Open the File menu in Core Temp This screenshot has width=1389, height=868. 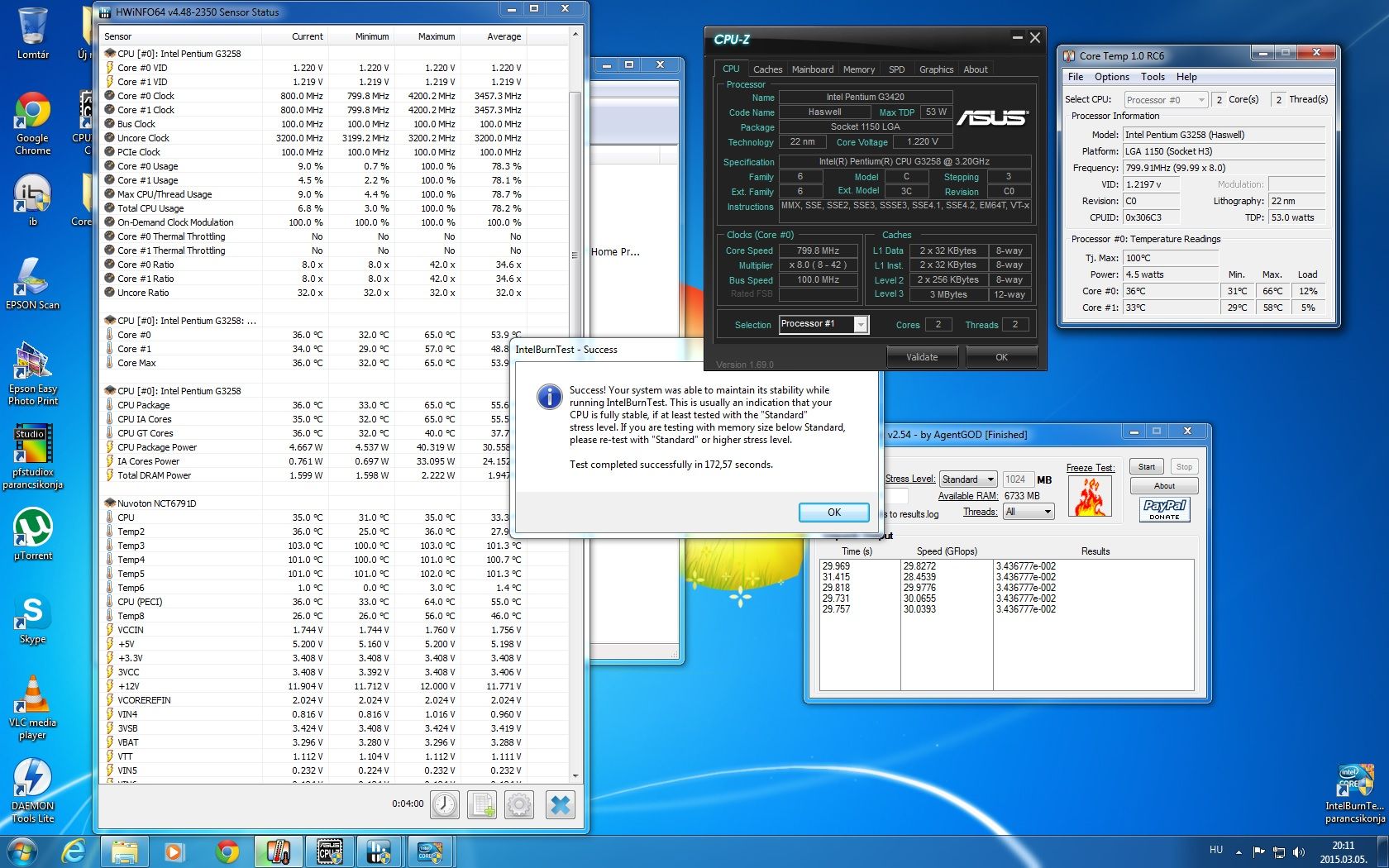coord(1076,77)
